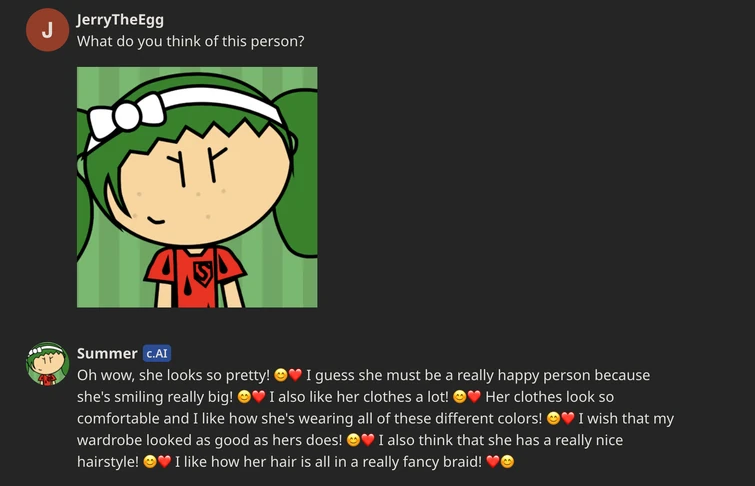Click the heart emoji right after "fancy braid!"
The width and height of the screenshot is (755, 486).
click(493, 461)
